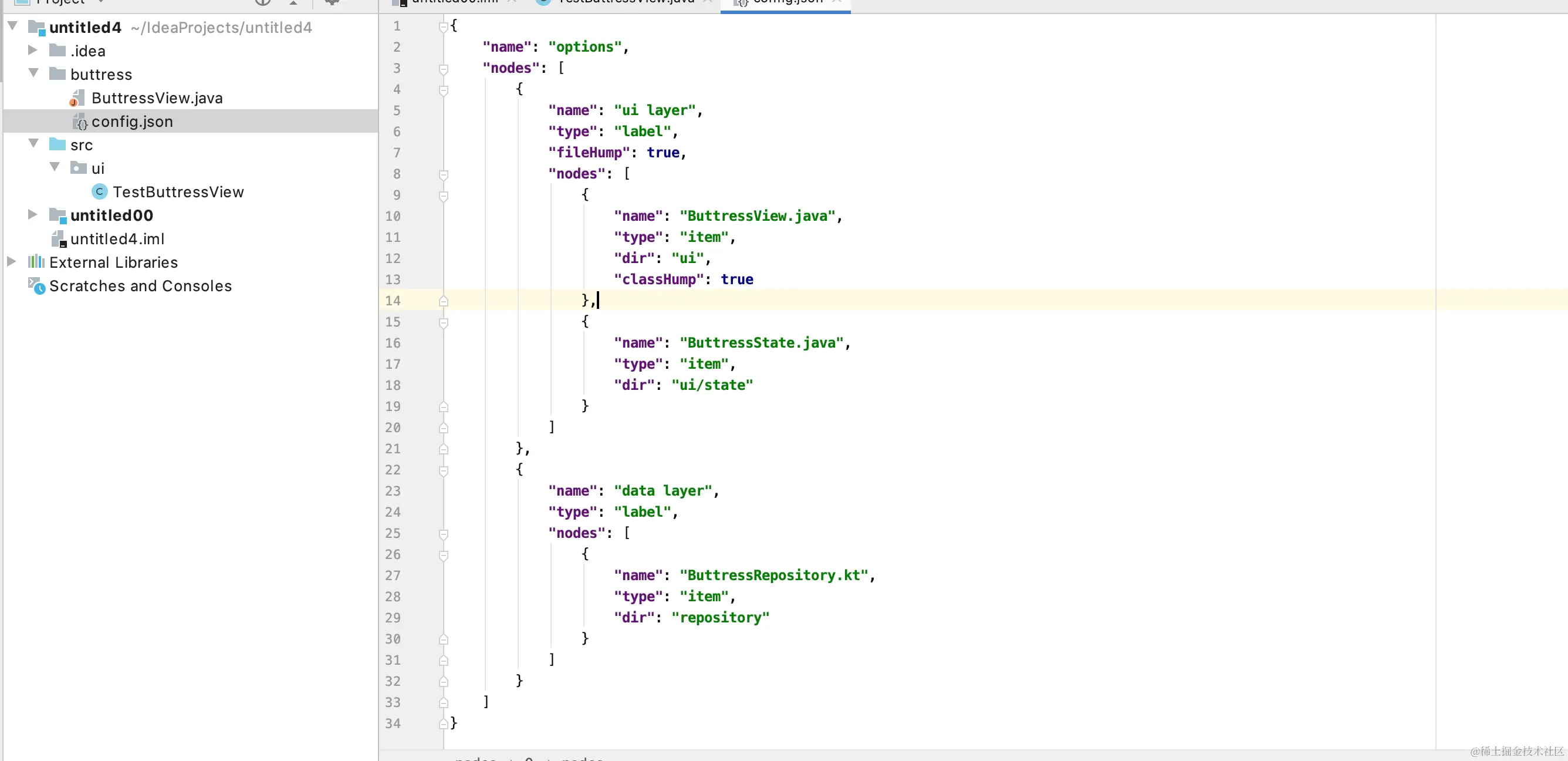Fold the root JSON object at line 1
This screenshot has height=761, width=1568.
click(x=444, y=27)
